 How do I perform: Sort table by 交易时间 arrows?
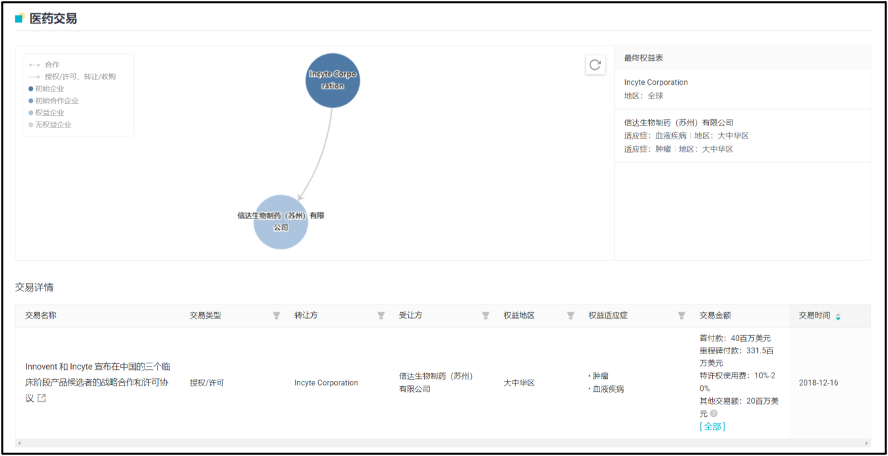(838, 316)
